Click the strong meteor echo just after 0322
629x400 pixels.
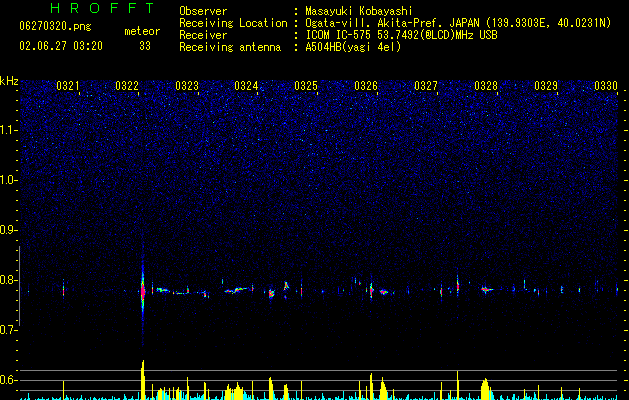[x=143, y=292]
